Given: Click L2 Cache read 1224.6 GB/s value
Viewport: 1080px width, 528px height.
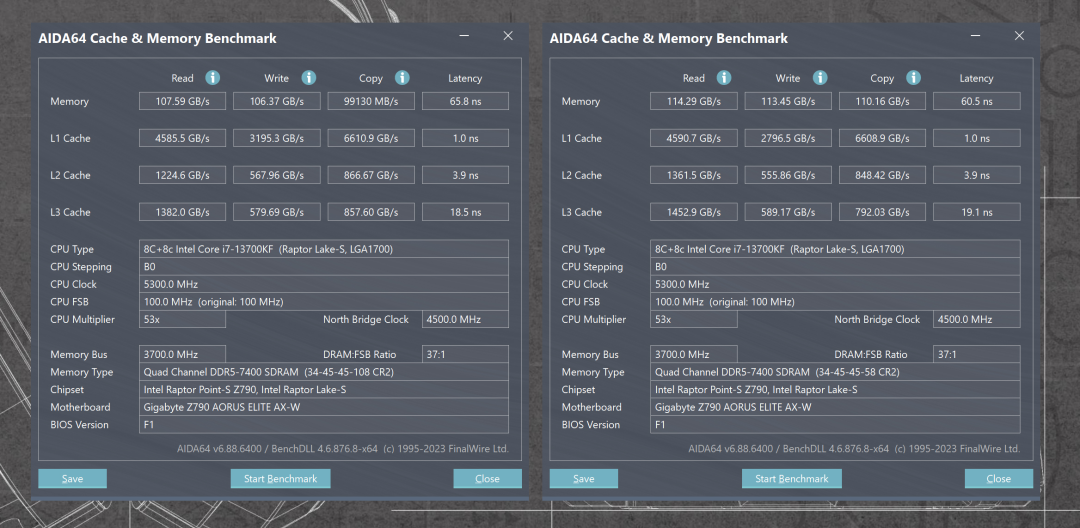Looking at the screenshot, I should click(183, 175).
